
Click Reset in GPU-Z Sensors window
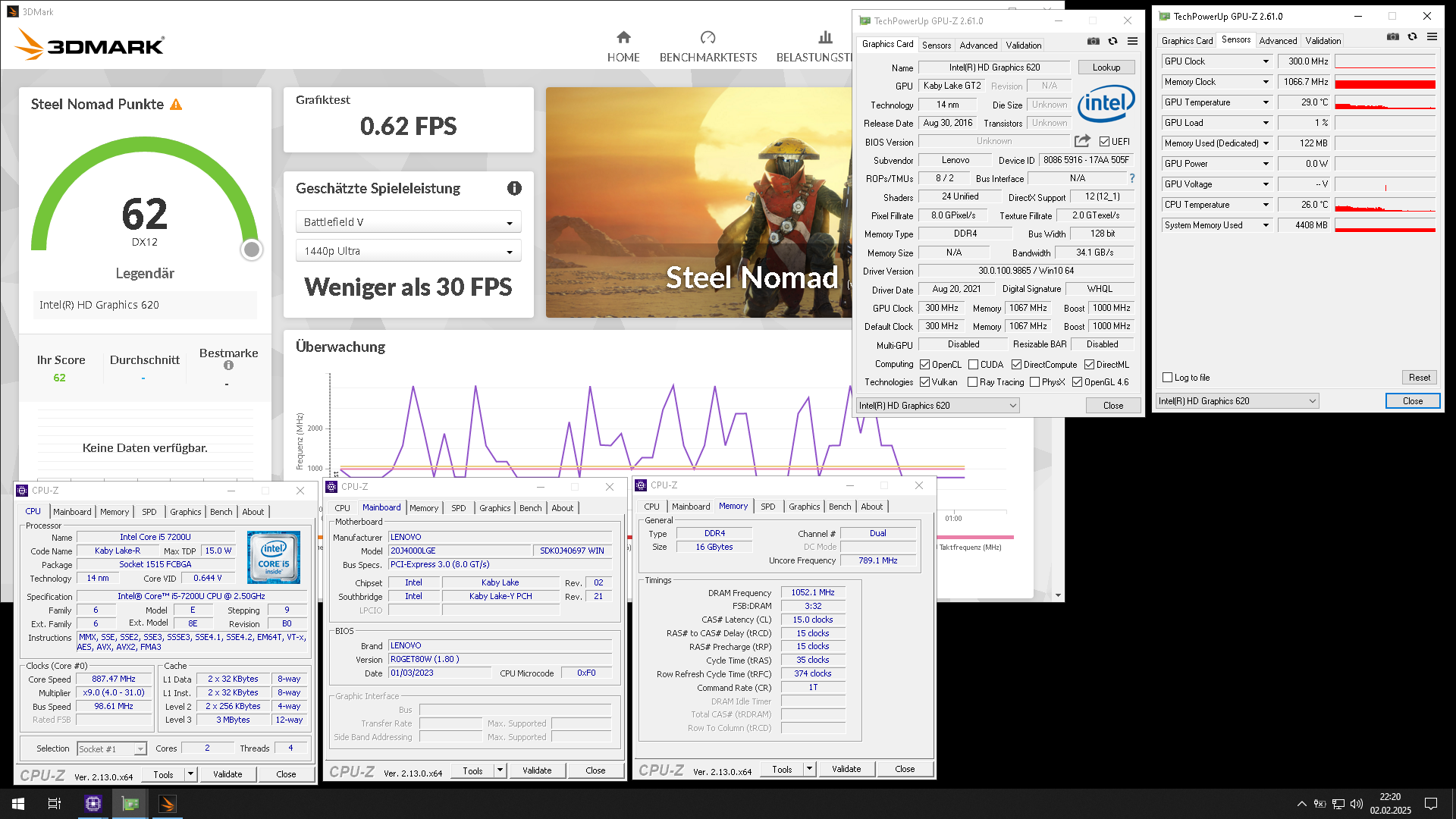click(x=1419, y=378)
